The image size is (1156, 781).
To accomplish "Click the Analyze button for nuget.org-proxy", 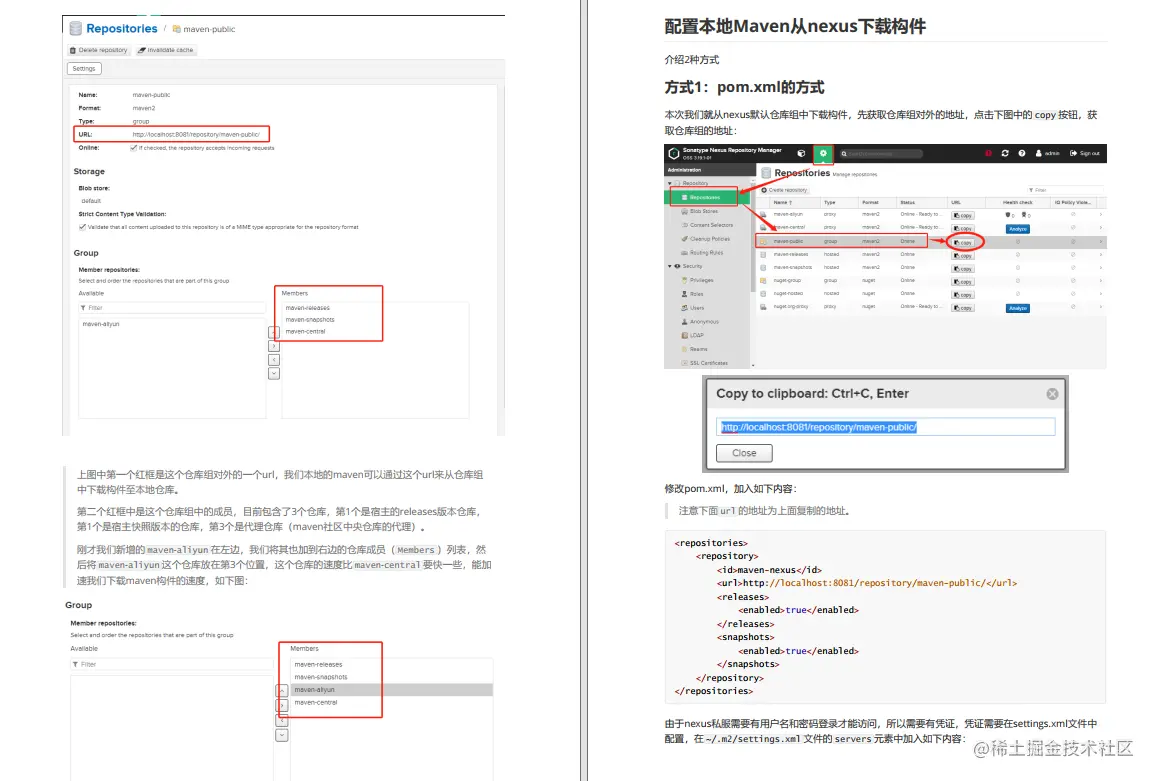I will pos(1017,308).
